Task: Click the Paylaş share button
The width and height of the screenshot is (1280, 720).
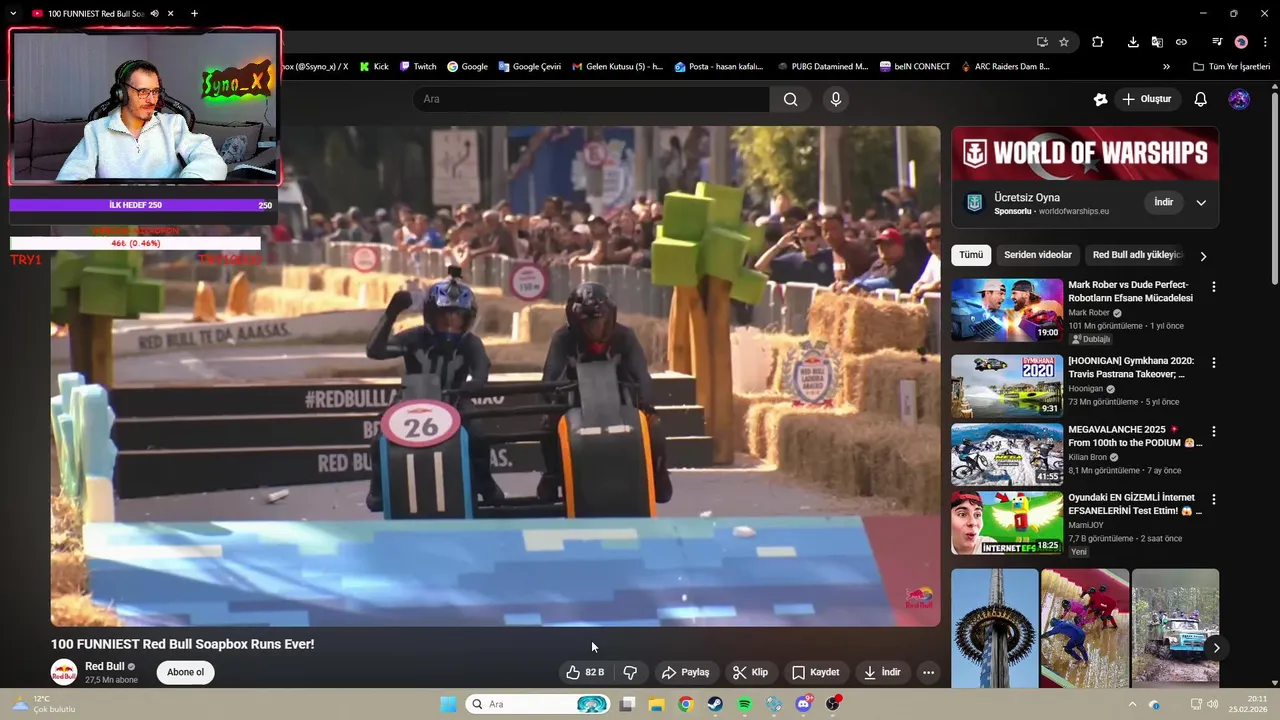Action: 686,672
